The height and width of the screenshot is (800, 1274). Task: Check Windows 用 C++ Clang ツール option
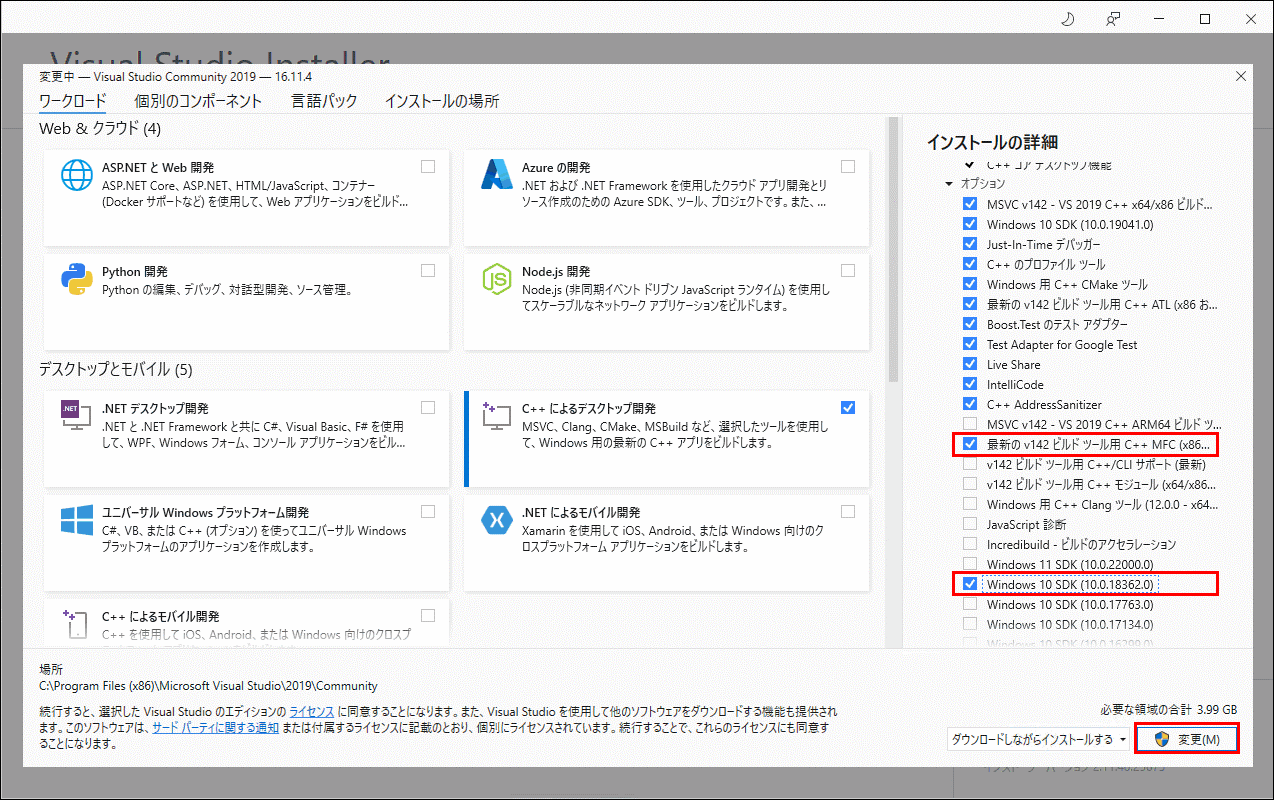(969, 504)
